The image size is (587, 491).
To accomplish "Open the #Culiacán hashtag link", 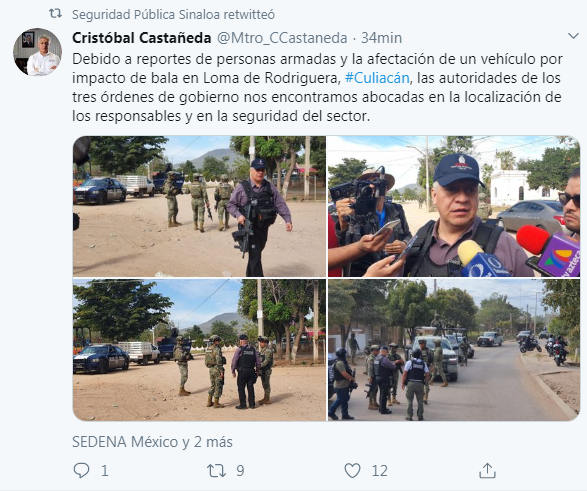I will coord(377,78).
